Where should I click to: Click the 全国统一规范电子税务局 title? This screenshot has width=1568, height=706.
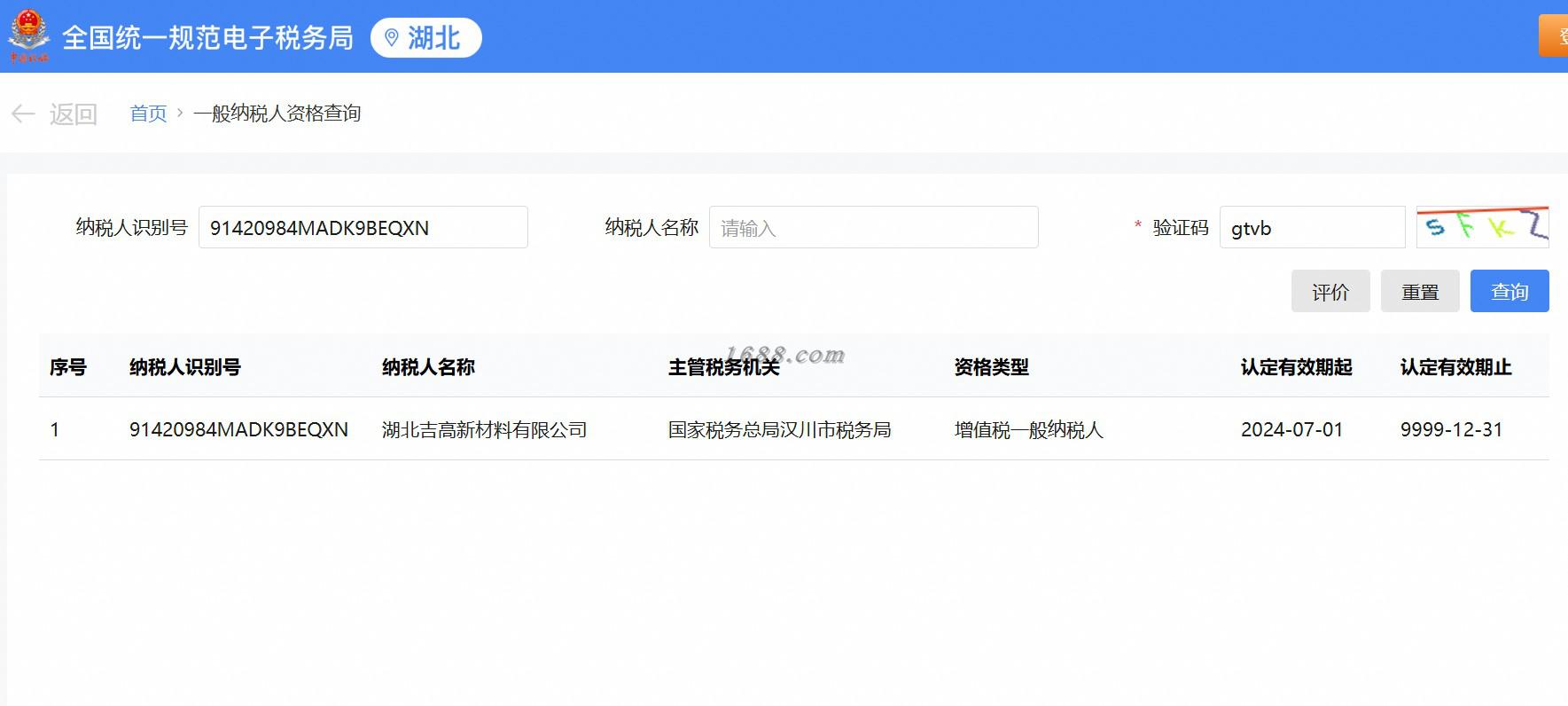207,37
